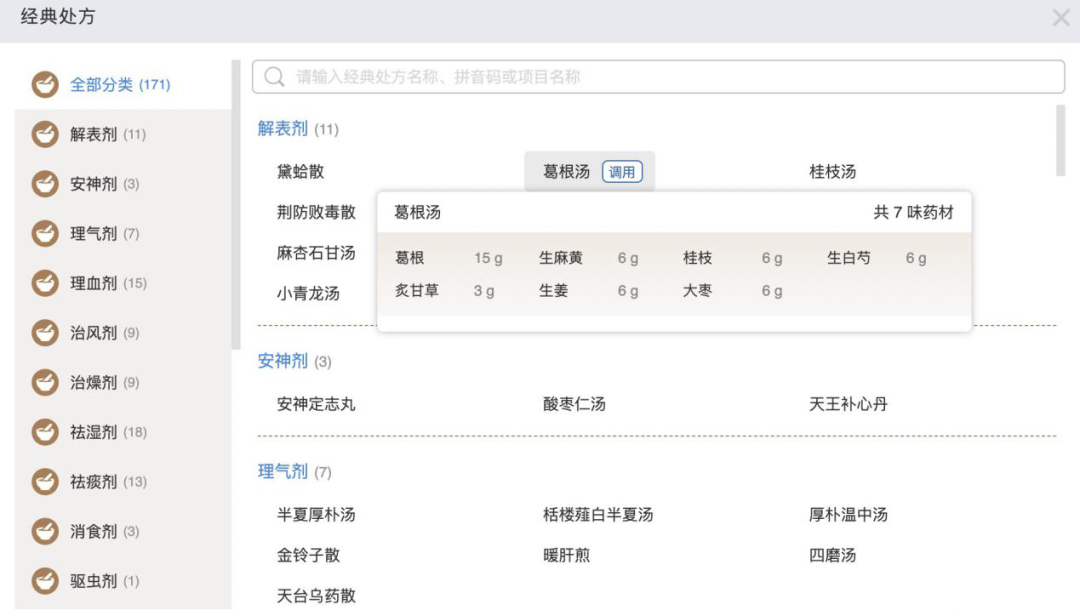Click the 半夏厚朴汤 prescription
The height and width of the screenshot is (616, 1080).
click(x=316, y=515)
